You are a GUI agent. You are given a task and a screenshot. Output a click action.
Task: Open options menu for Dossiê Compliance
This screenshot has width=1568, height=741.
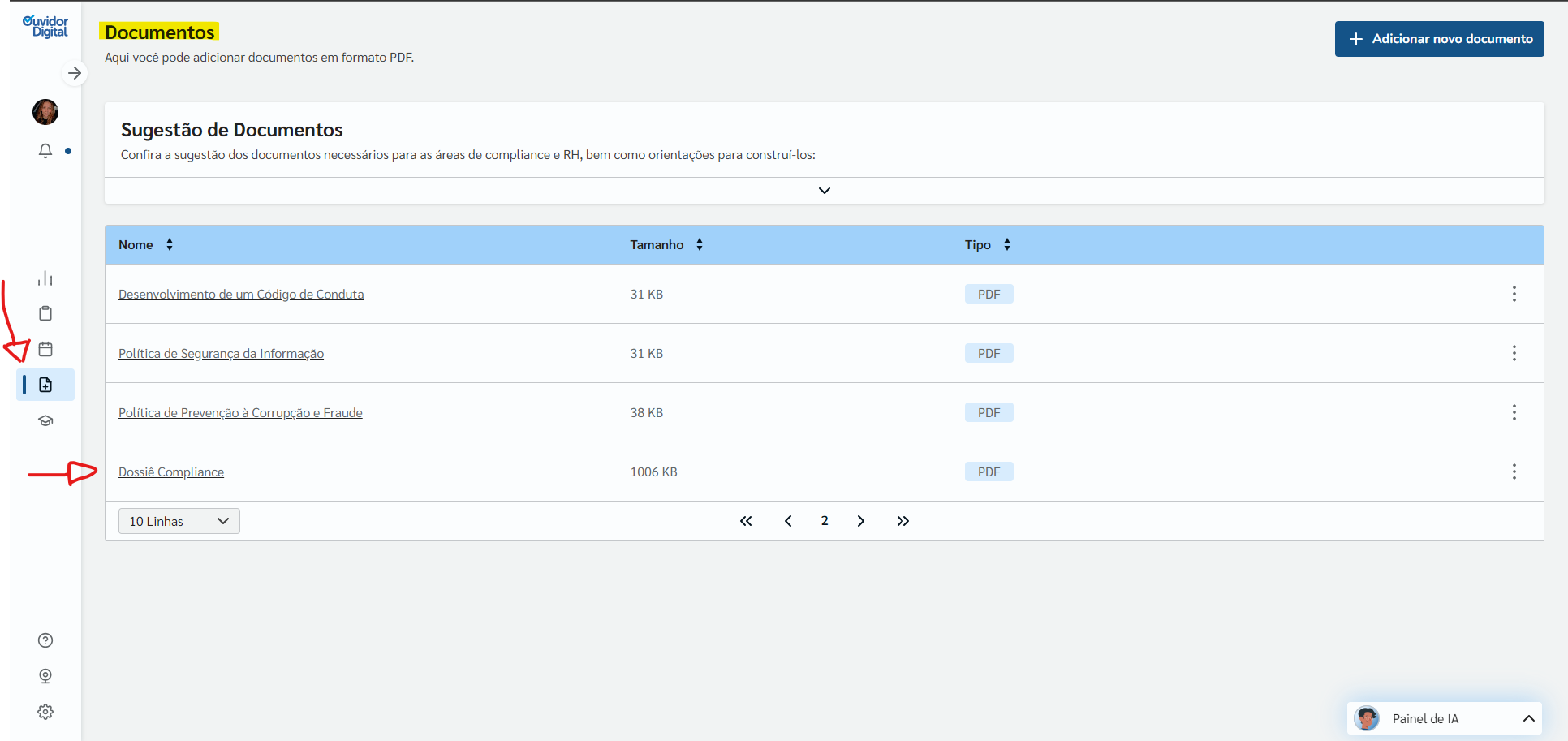pyautogui.click(x=1514, y=472)
